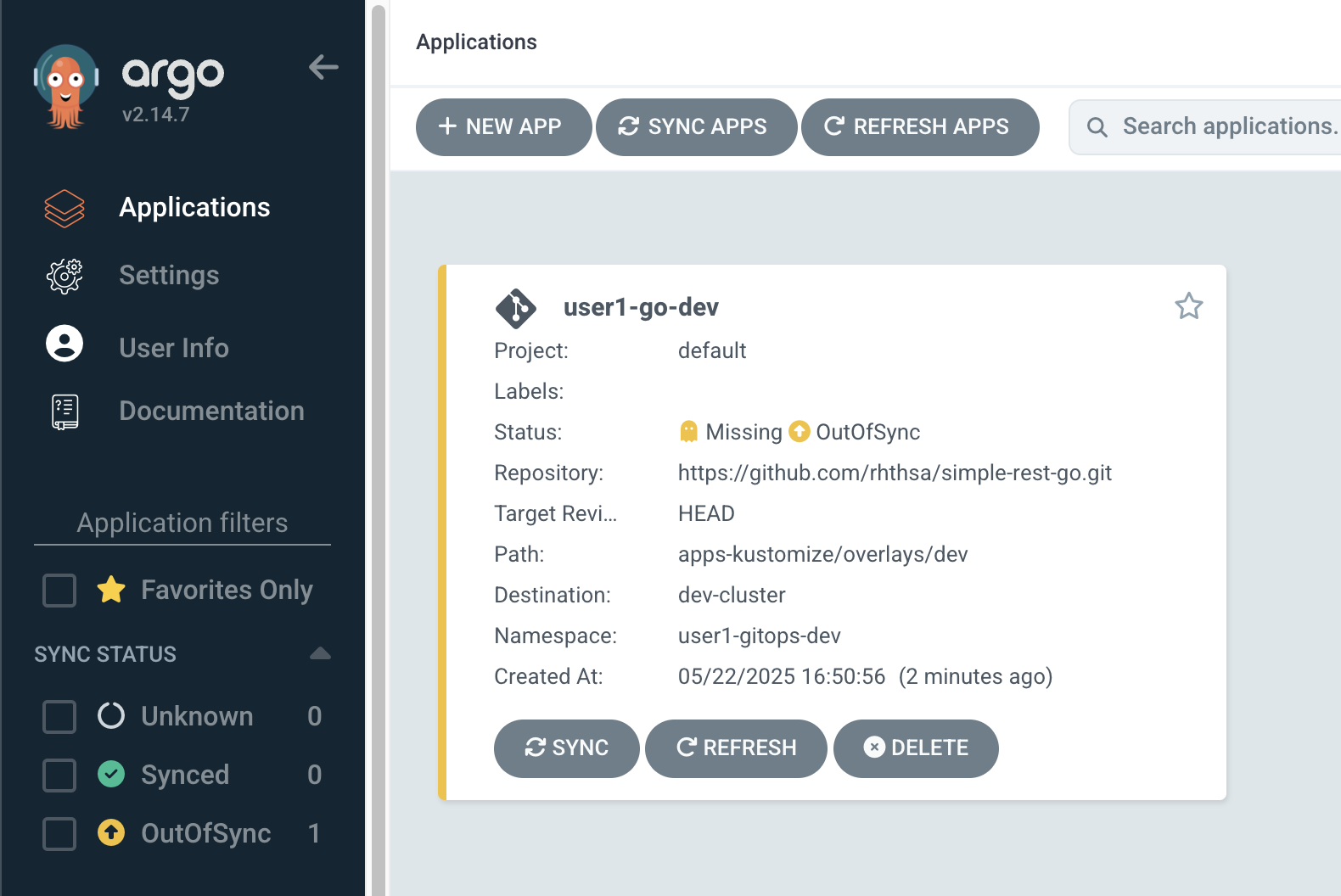Open Applications via stacked layers icon
The width and height of the screenshot is (1341, 896).
pos(65,208)
